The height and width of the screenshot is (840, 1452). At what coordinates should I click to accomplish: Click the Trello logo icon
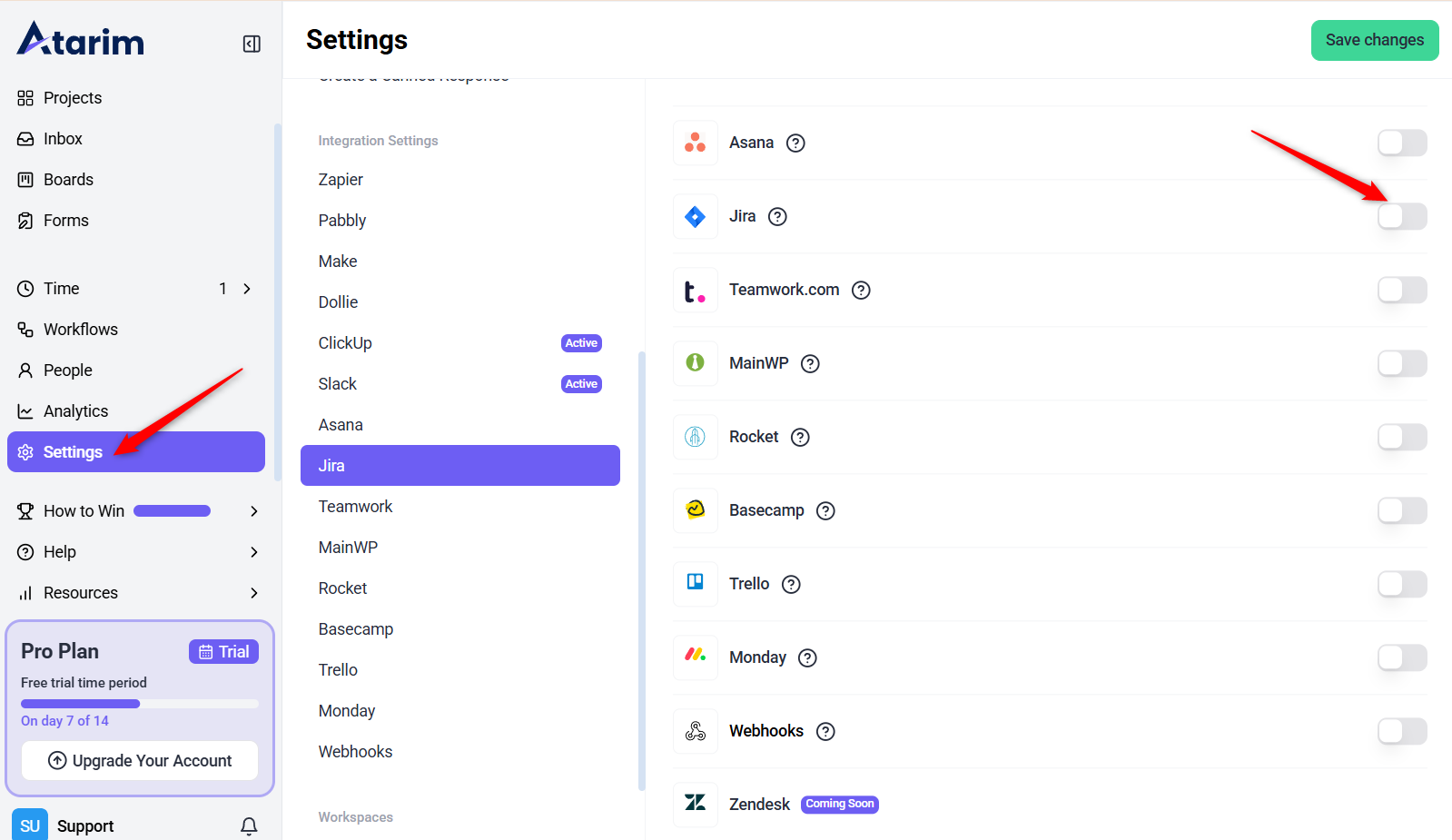(696, 583)
